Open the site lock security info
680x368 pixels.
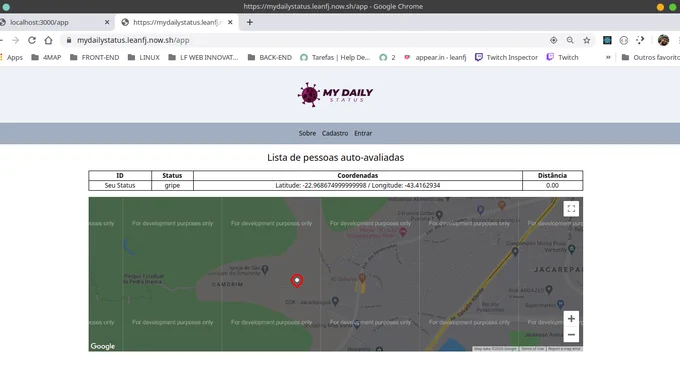(69, 40)
